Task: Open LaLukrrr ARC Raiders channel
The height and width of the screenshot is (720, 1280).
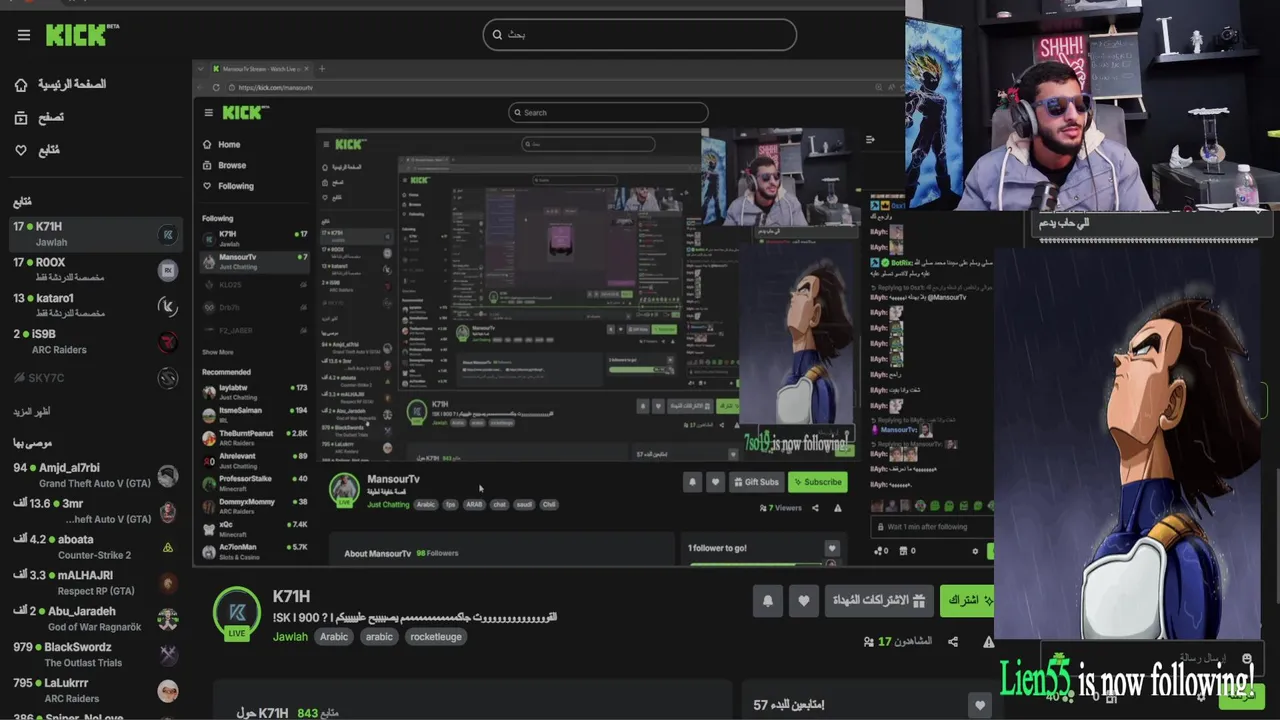Action: (x=95, y=690)
